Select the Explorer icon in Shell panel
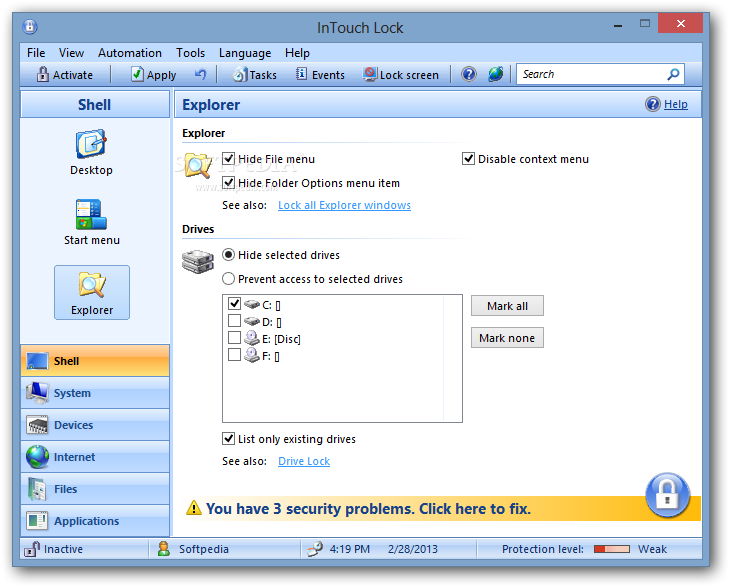This screenshot has height=587, width=730. coord(92,292)
